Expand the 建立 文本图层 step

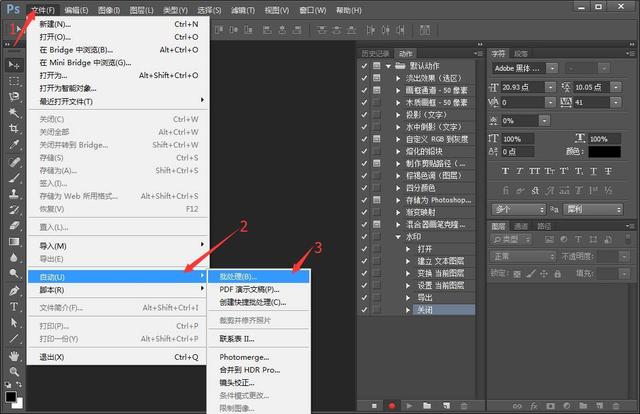pyautogui.click(x=408, y=261)
